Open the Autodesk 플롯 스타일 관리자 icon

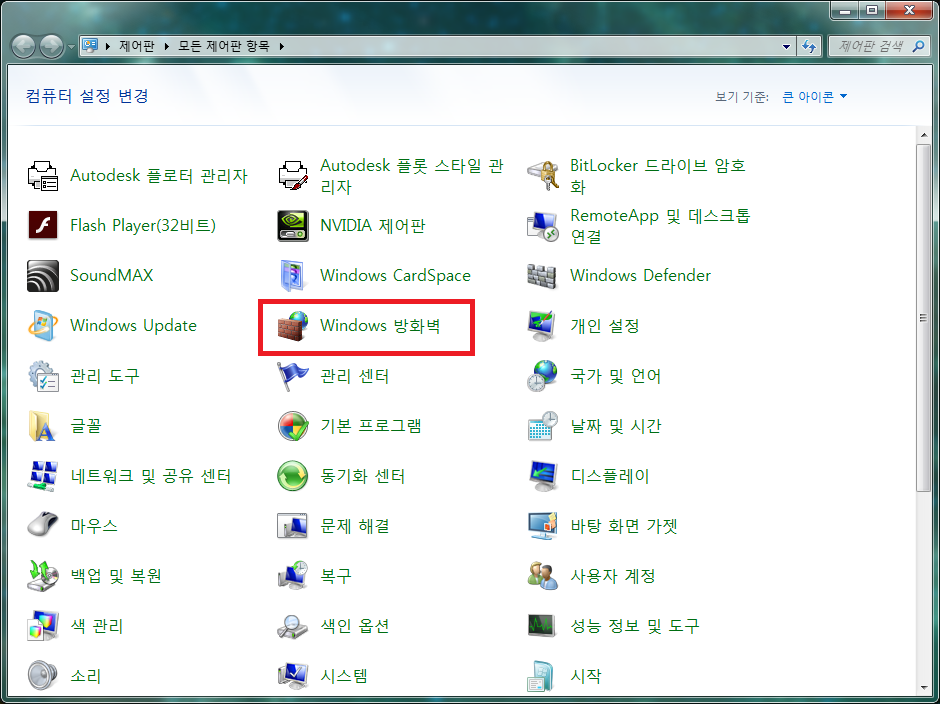click(x=293, y=176)
